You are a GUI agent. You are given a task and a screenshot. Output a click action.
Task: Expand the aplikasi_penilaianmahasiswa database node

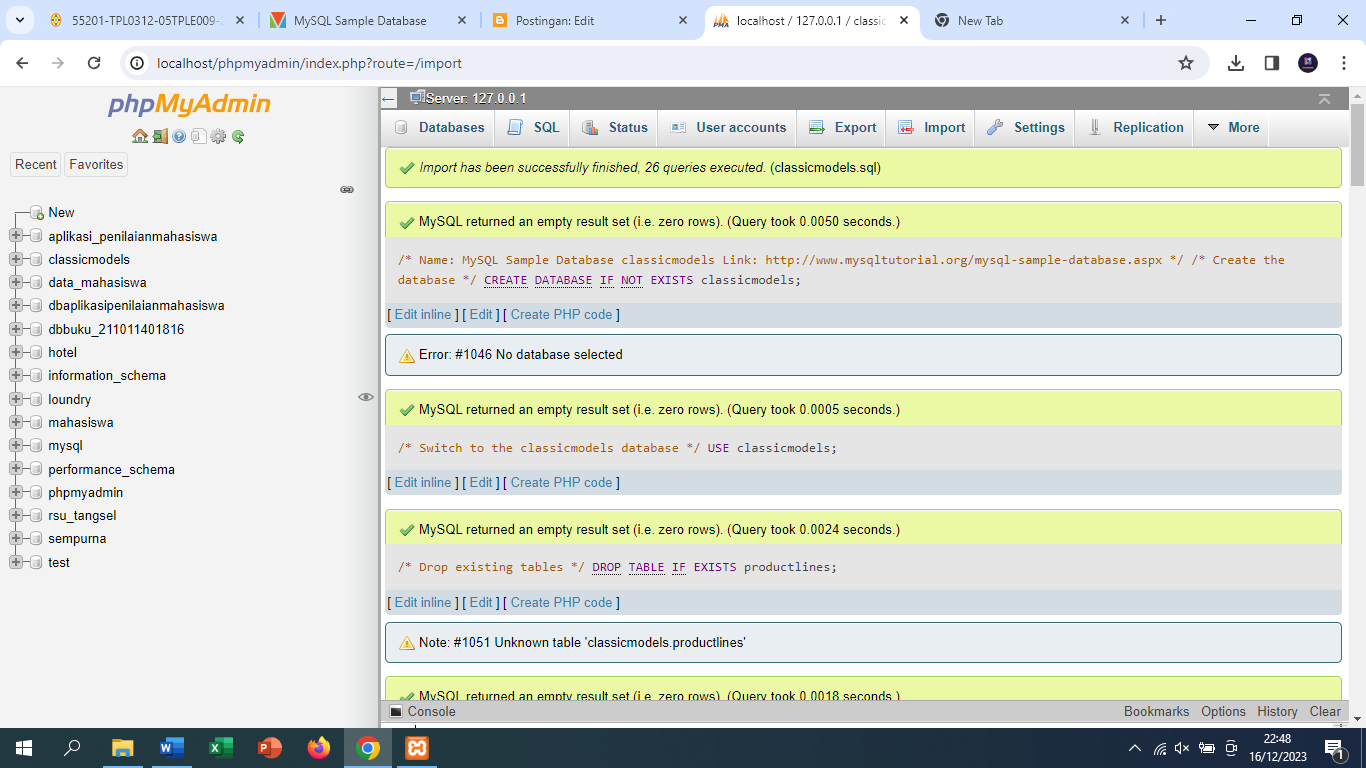tap(16, 236)
